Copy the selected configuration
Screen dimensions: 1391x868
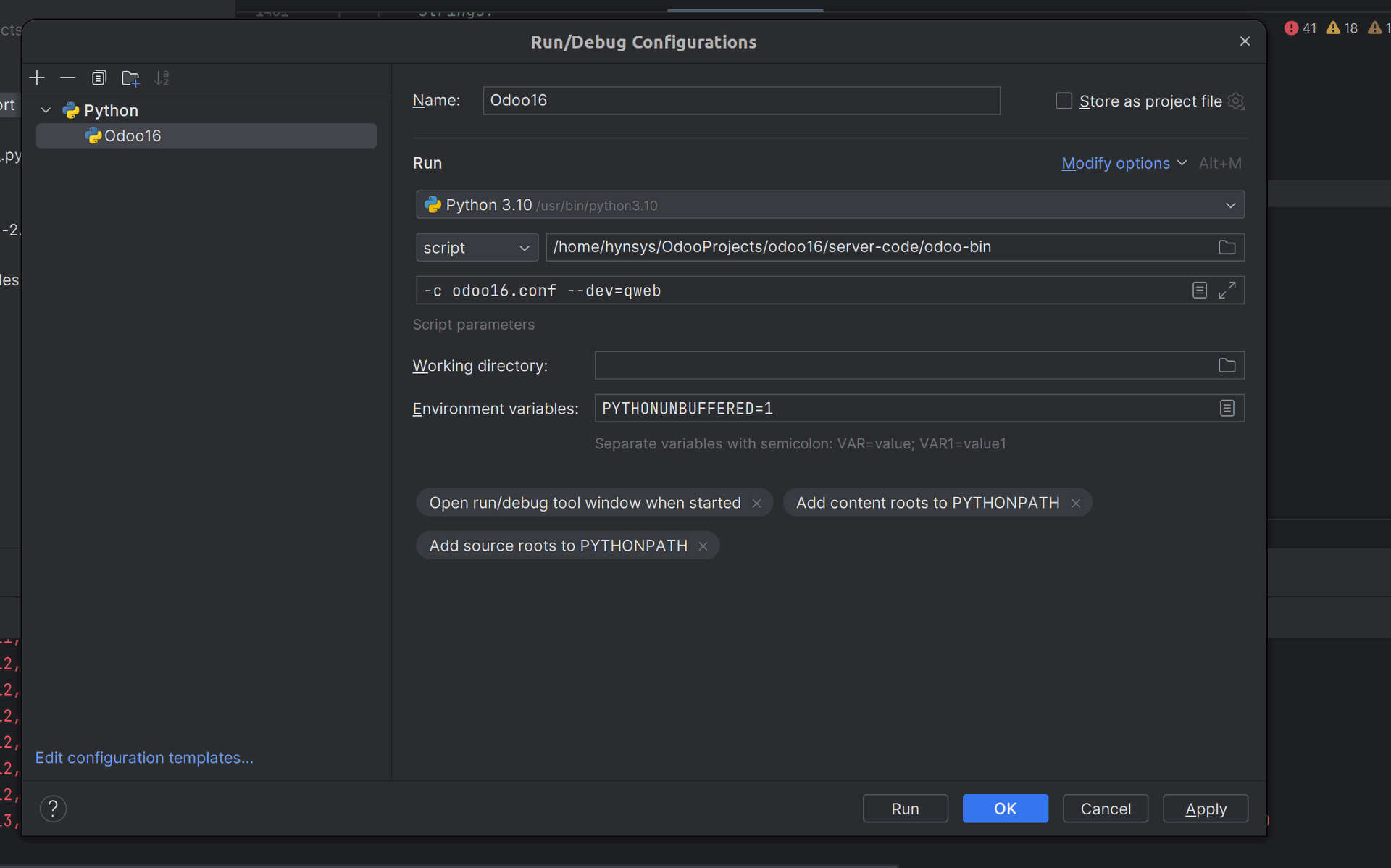(99, 78)
